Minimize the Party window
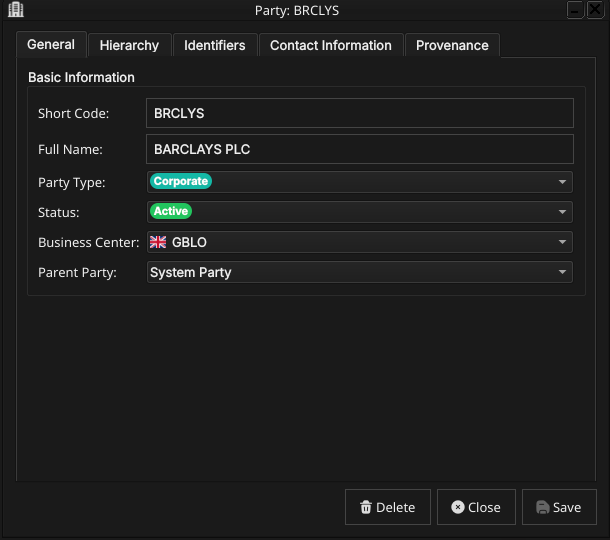610x540 pixels. tap(575, 10)
